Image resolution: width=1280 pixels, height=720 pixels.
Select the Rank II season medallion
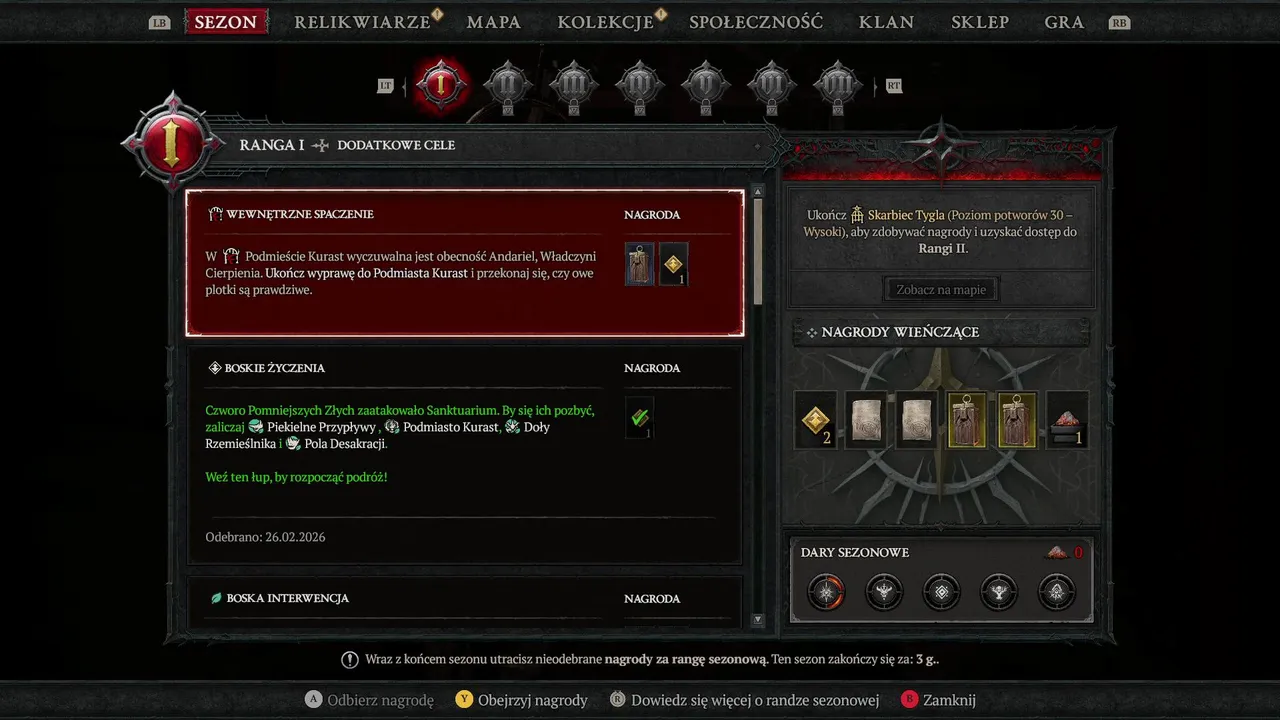click(507, 86)
